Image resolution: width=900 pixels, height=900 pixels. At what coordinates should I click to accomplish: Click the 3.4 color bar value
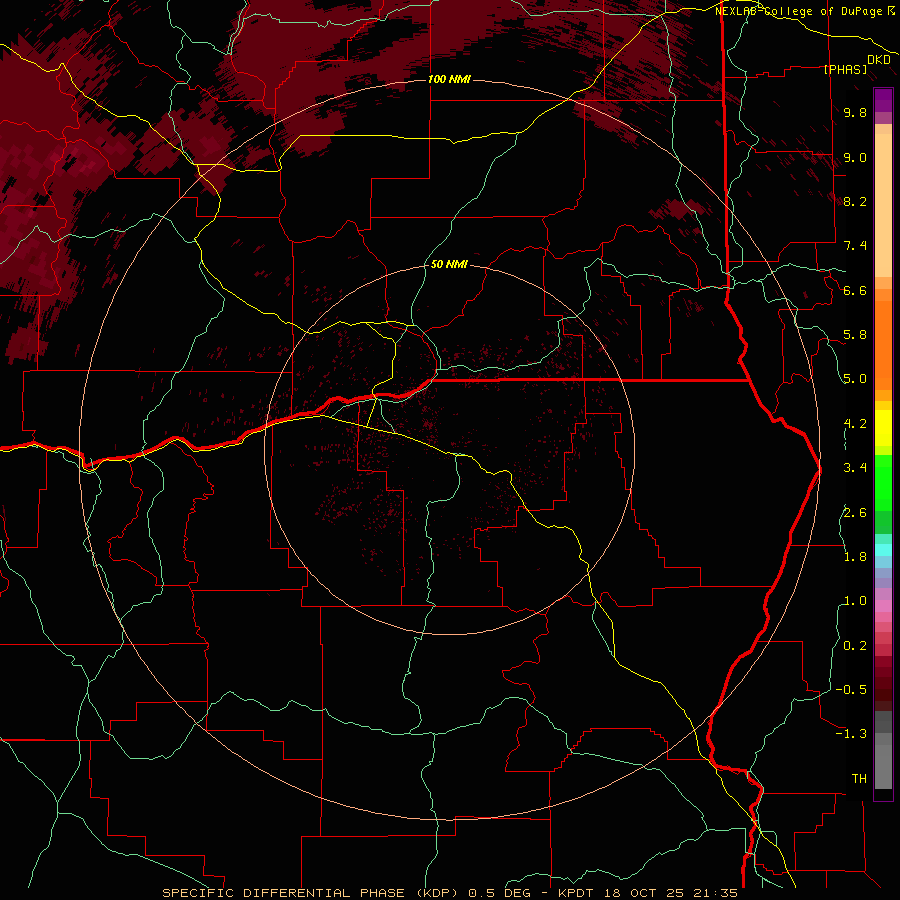click(855, 468)
